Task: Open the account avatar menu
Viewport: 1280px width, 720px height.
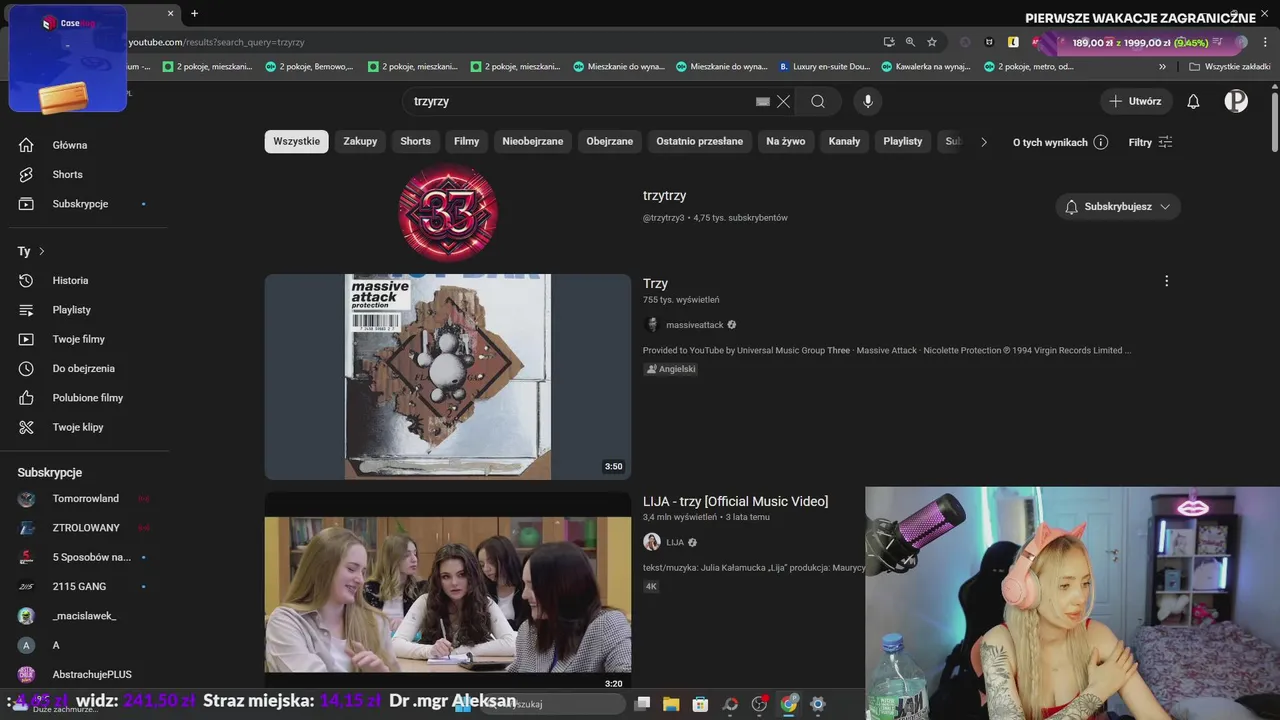Action: (1236, 101)
